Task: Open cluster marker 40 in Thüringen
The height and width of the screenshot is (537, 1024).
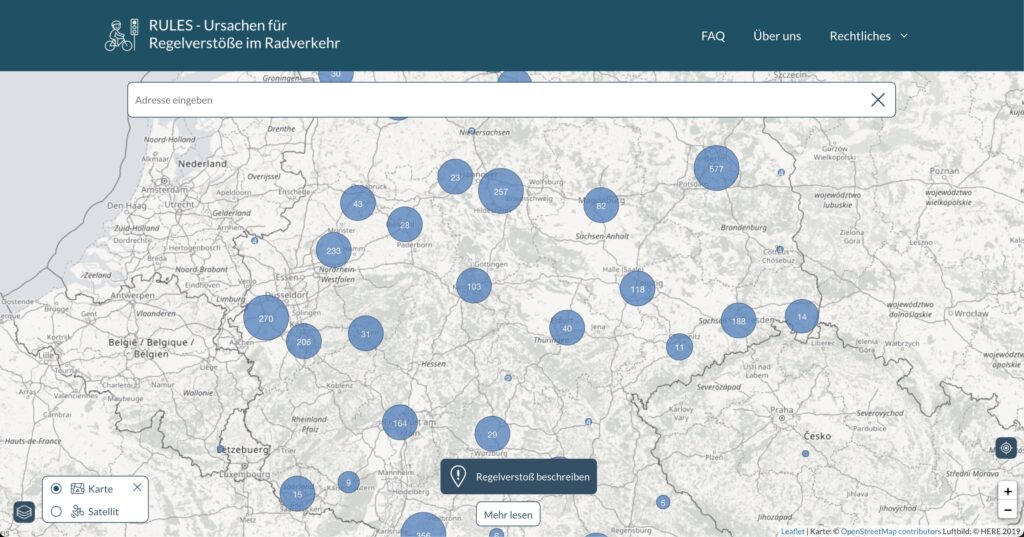Action: 567,328
